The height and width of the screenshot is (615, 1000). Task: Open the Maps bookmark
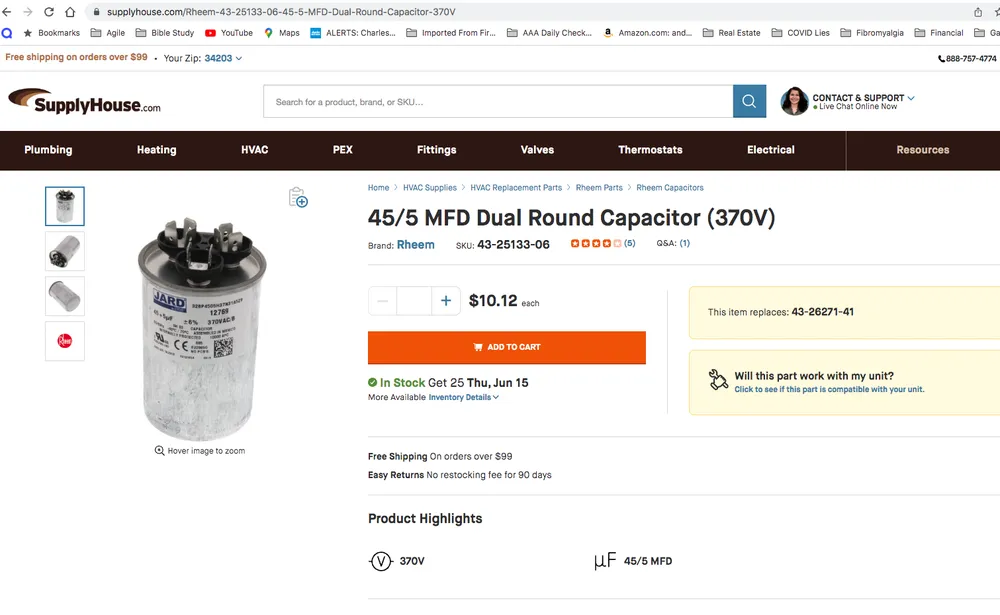282,33
